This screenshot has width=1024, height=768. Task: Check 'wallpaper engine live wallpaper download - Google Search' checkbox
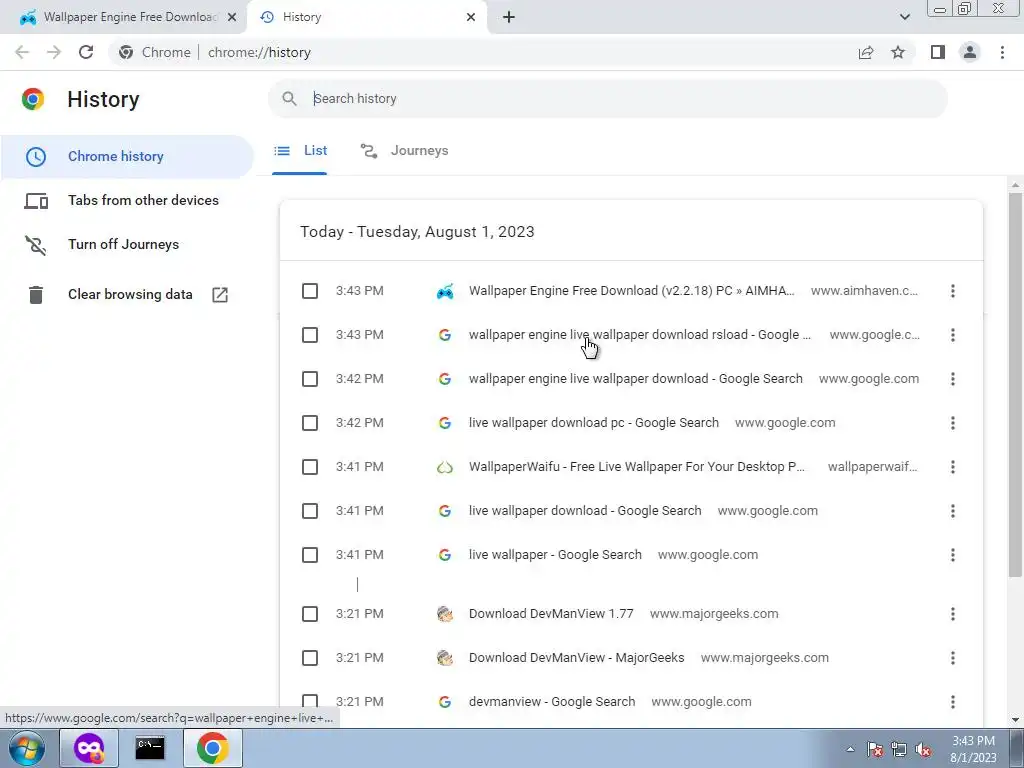tap(310, 379)
